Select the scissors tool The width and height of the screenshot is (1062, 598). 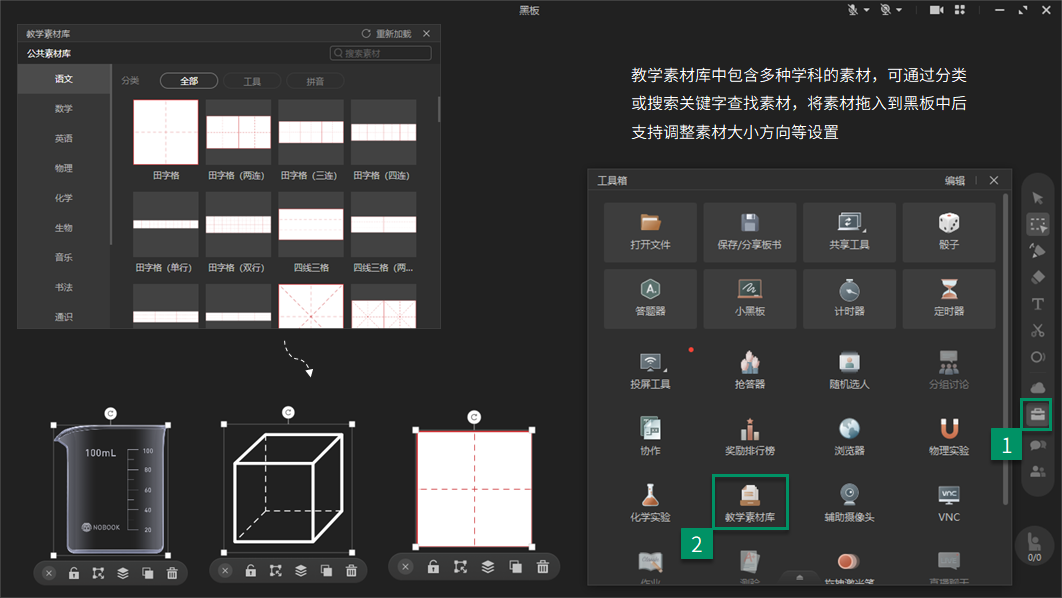click(1038, 330)
